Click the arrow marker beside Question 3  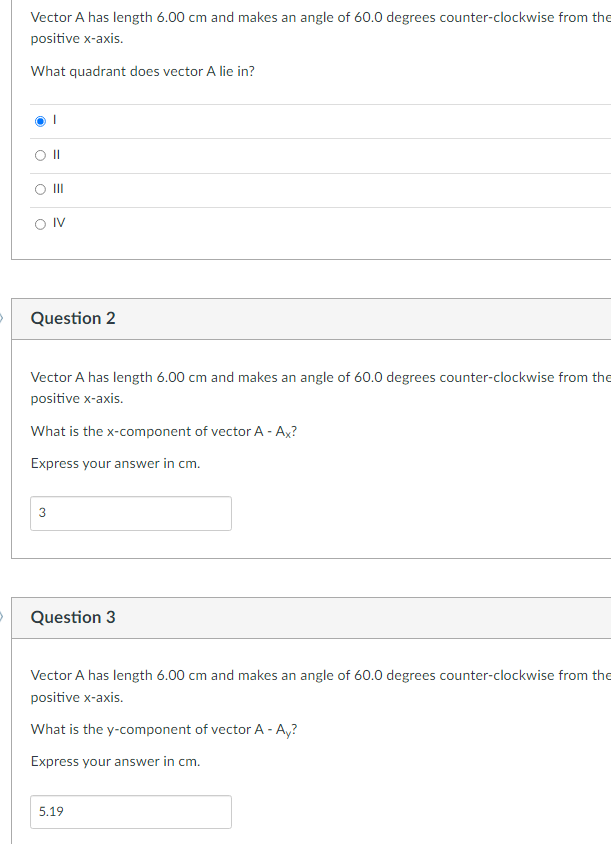(3, 617)
